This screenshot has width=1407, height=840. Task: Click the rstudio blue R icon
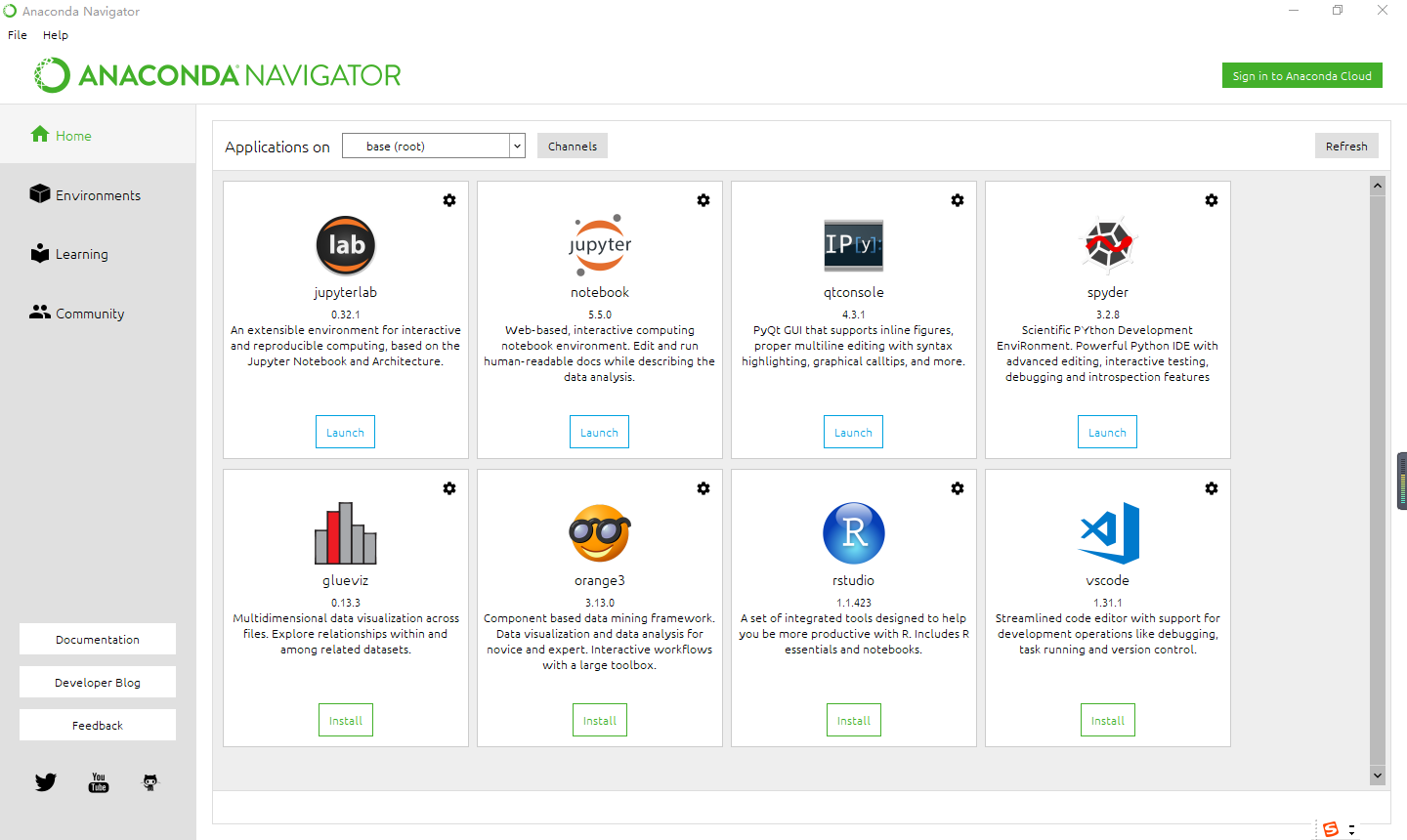pyautogui.click(x=854, y=533)
